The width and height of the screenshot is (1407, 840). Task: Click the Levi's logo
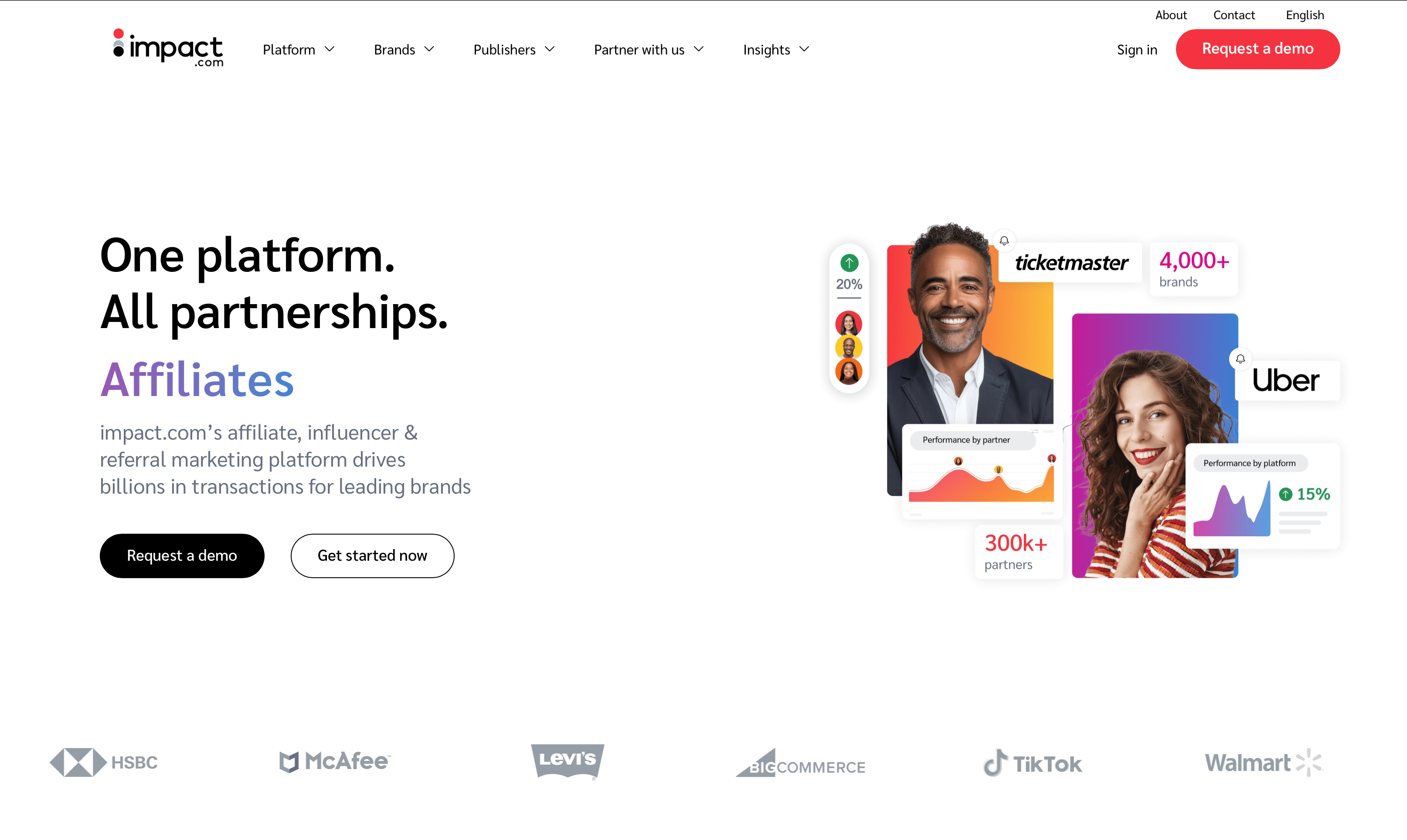[x=568, y=761]
